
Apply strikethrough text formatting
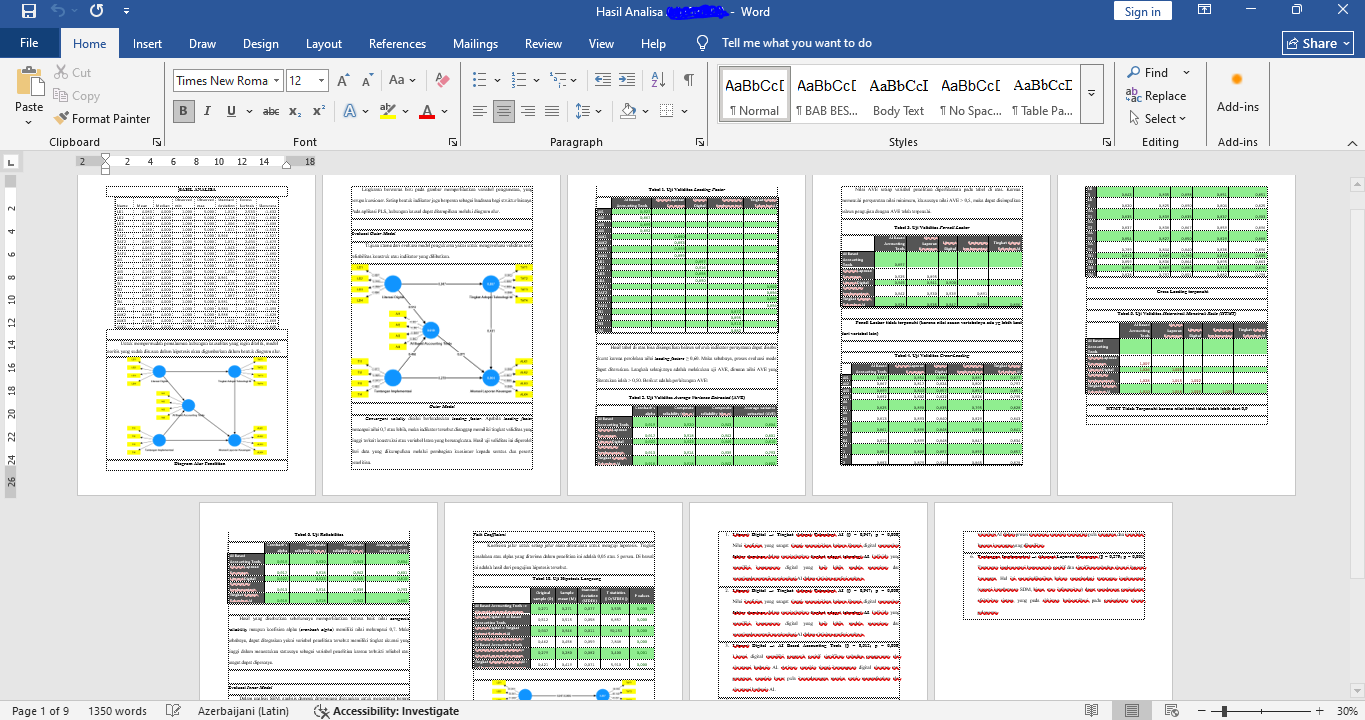point(270,111)
